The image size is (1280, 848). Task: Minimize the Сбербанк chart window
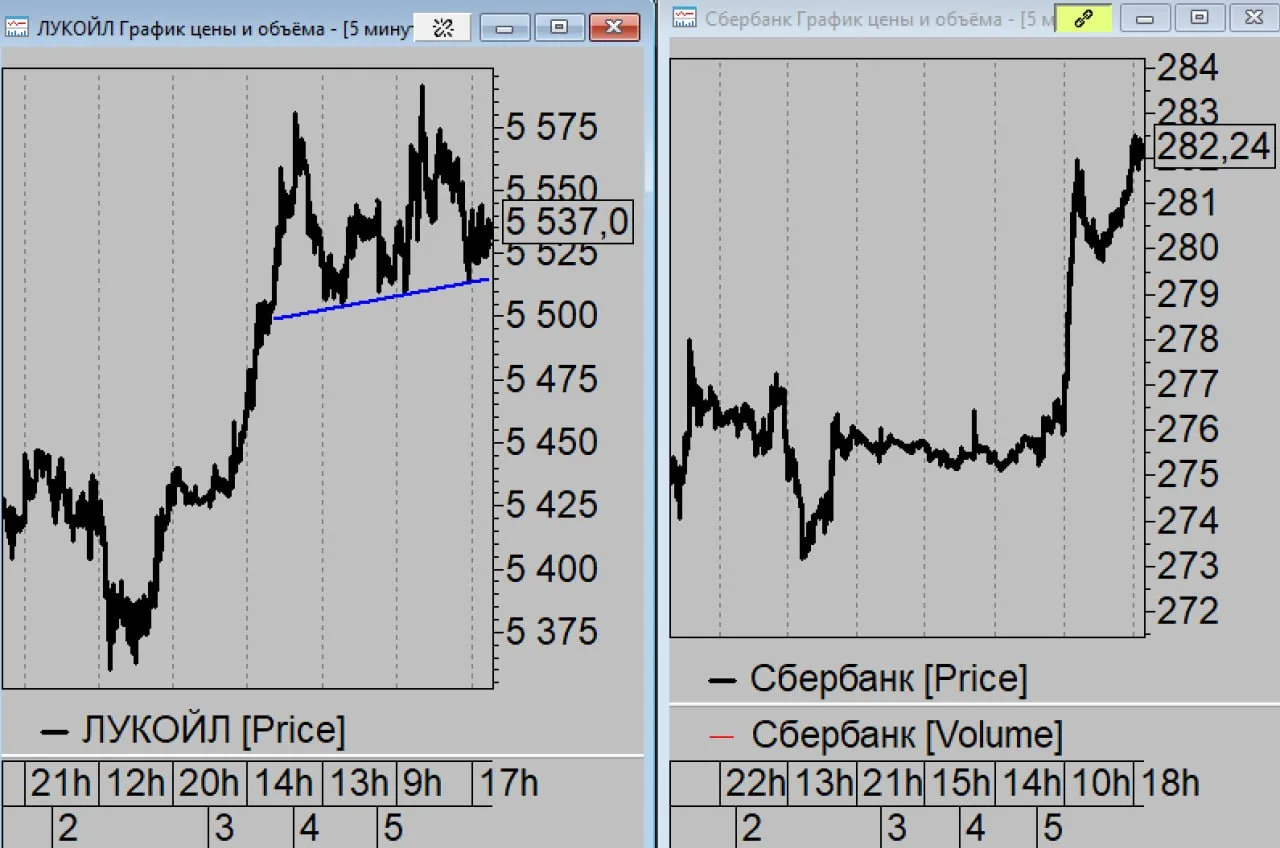tap(1144, 18)
